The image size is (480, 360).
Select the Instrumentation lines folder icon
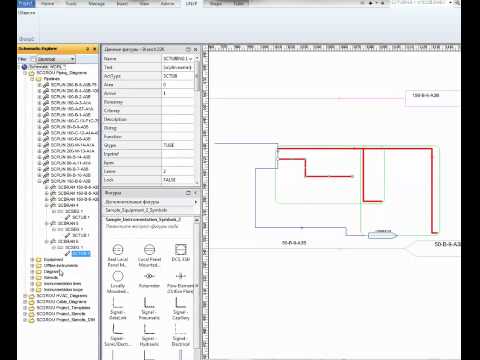click(x=39, y=284)
